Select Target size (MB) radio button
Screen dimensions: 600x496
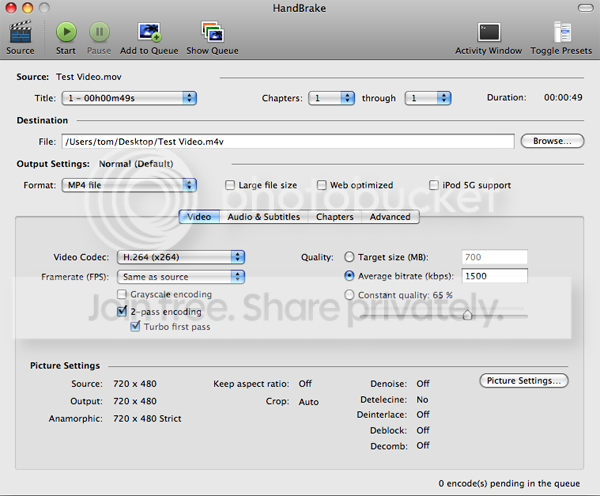(349, 257)
